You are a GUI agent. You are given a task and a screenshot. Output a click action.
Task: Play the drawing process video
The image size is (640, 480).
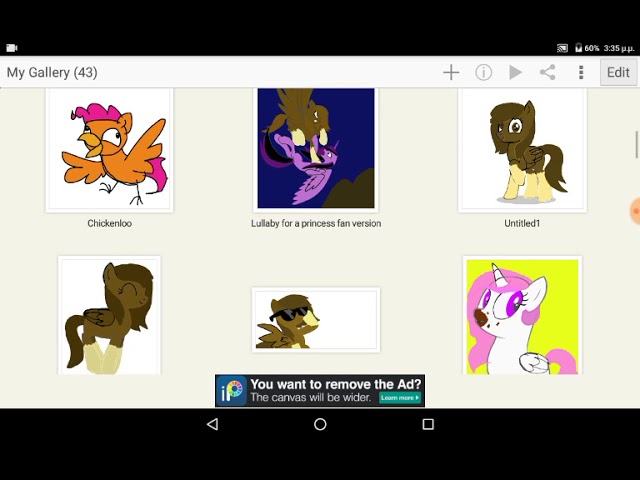point(516,73)
